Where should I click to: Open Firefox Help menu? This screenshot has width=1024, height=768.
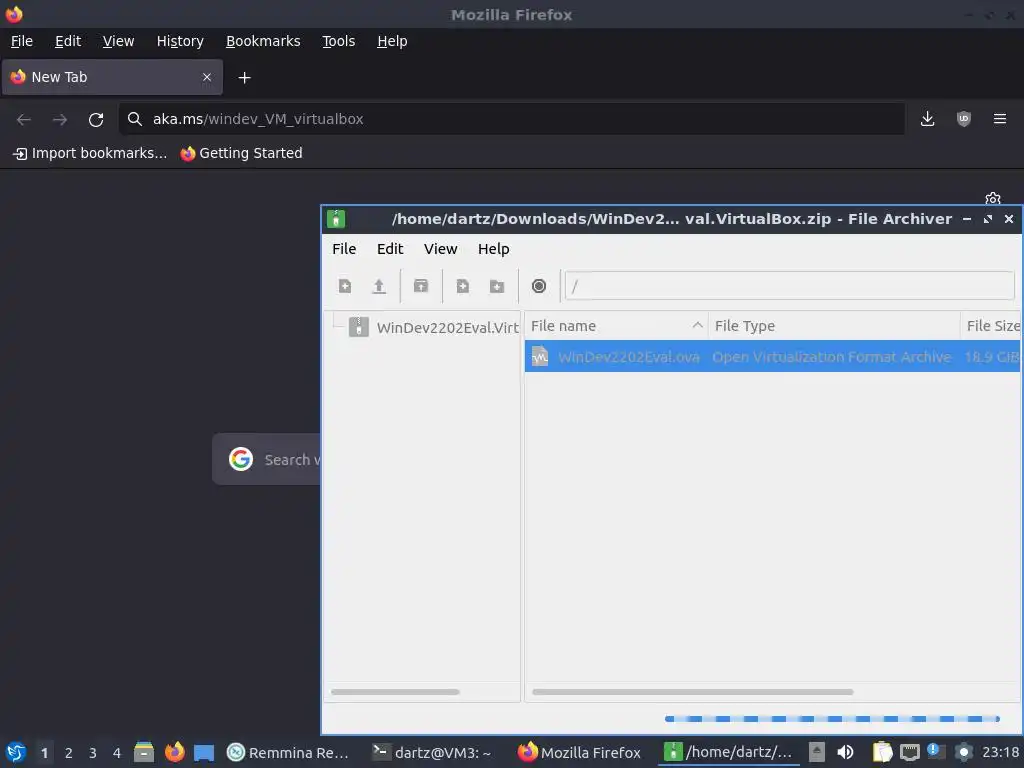tap(392, 41)
